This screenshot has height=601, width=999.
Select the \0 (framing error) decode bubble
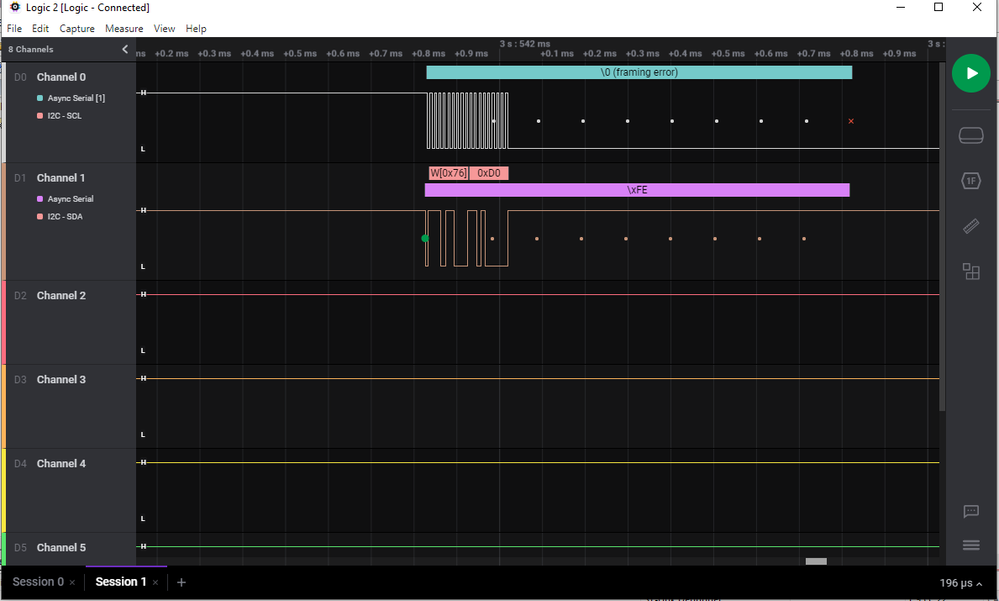coord(639,73)
